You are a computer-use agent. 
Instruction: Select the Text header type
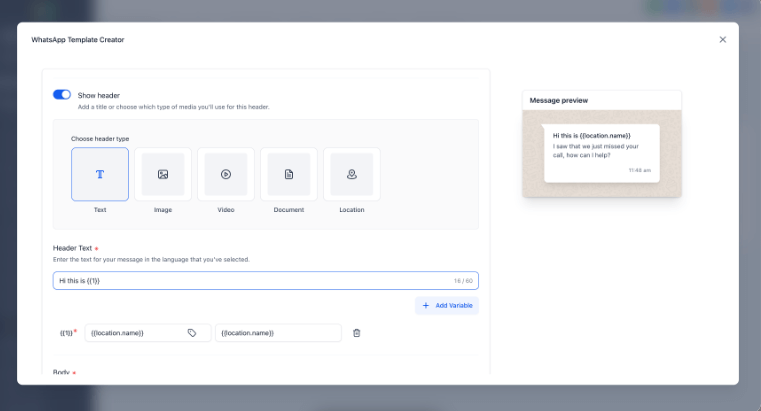[100, 174]
